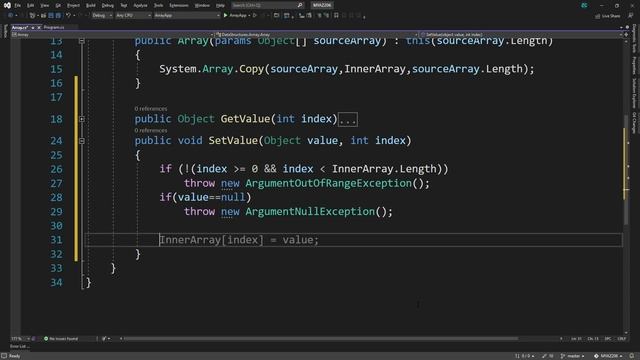Collapse the Array constructor at line 13
Screen dimensions: 640x360
(x=82, y=41)
